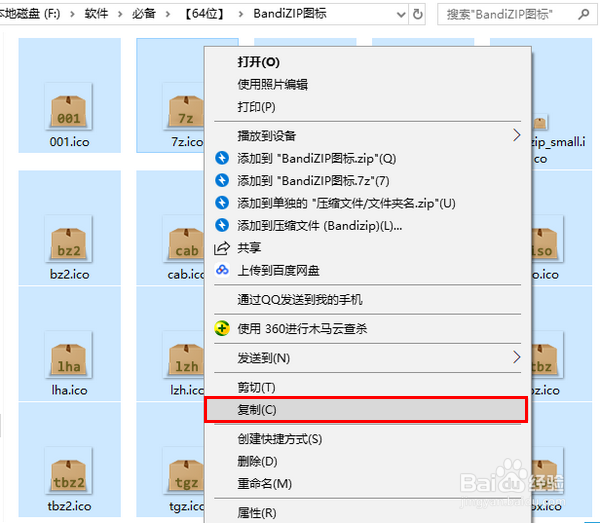The height and width of the screenshot is (523, 600).
Task: Expand the 播放到设备 submenu arrow
Action: (x=517, y=135)
